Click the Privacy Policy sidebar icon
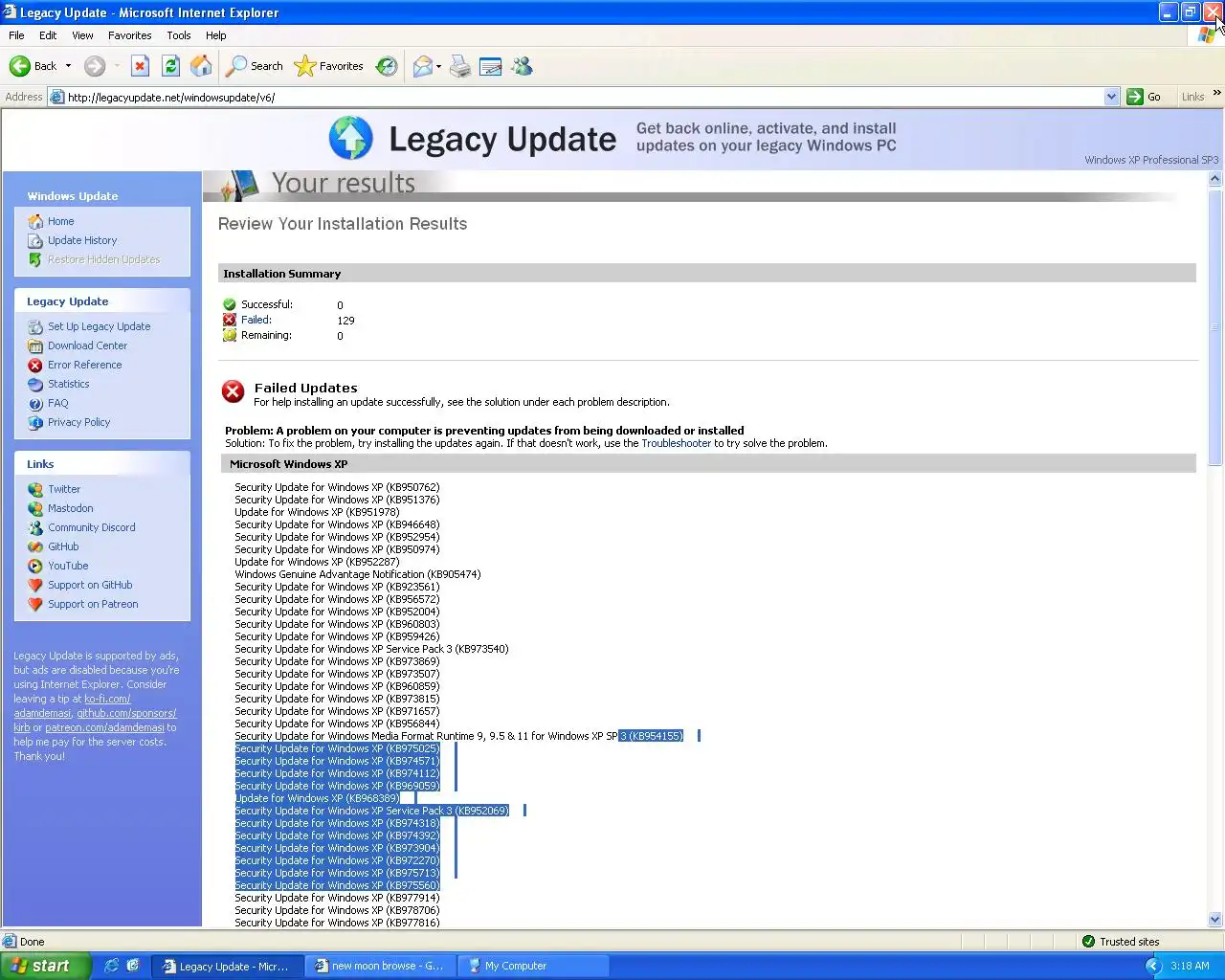1225x980 pixels. point(35,422)
